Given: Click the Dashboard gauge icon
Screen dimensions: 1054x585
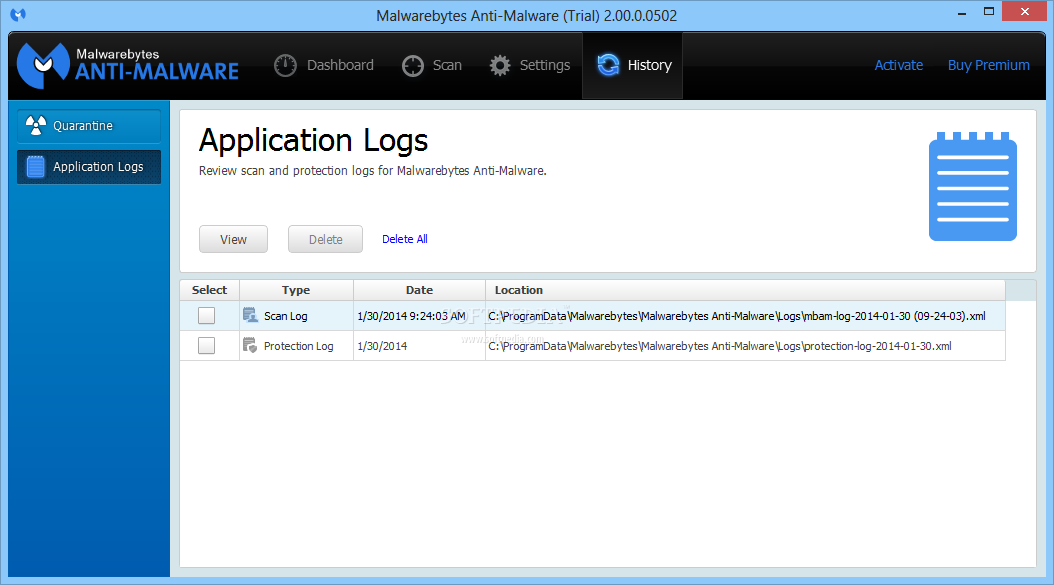Looking at the screenshot, I should tap(285, 65).
